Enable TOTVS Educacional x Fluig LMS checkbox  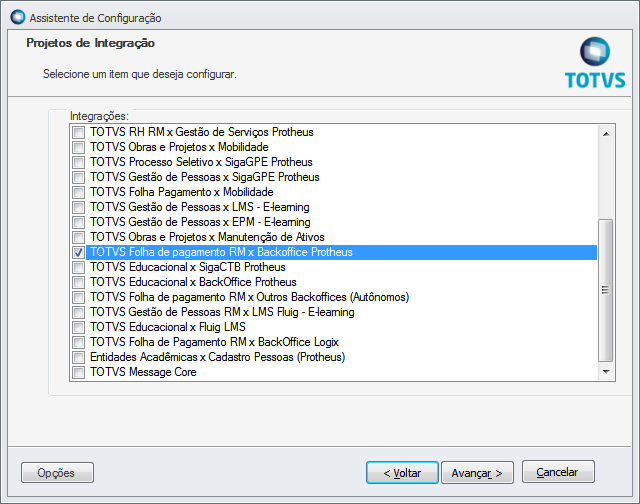(x=78, y=327)
